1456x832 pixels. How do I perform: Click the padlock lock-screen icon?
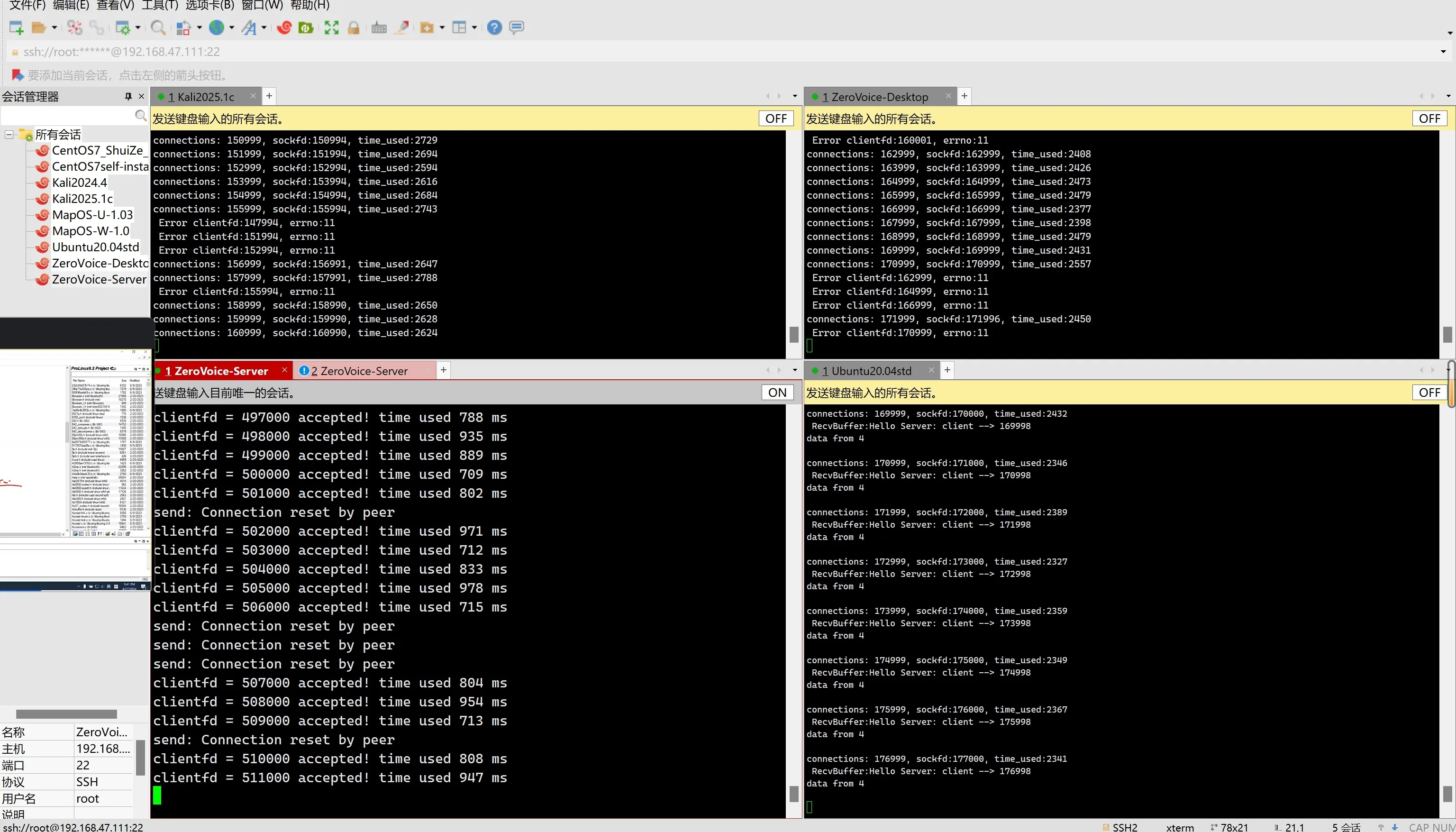354,27
